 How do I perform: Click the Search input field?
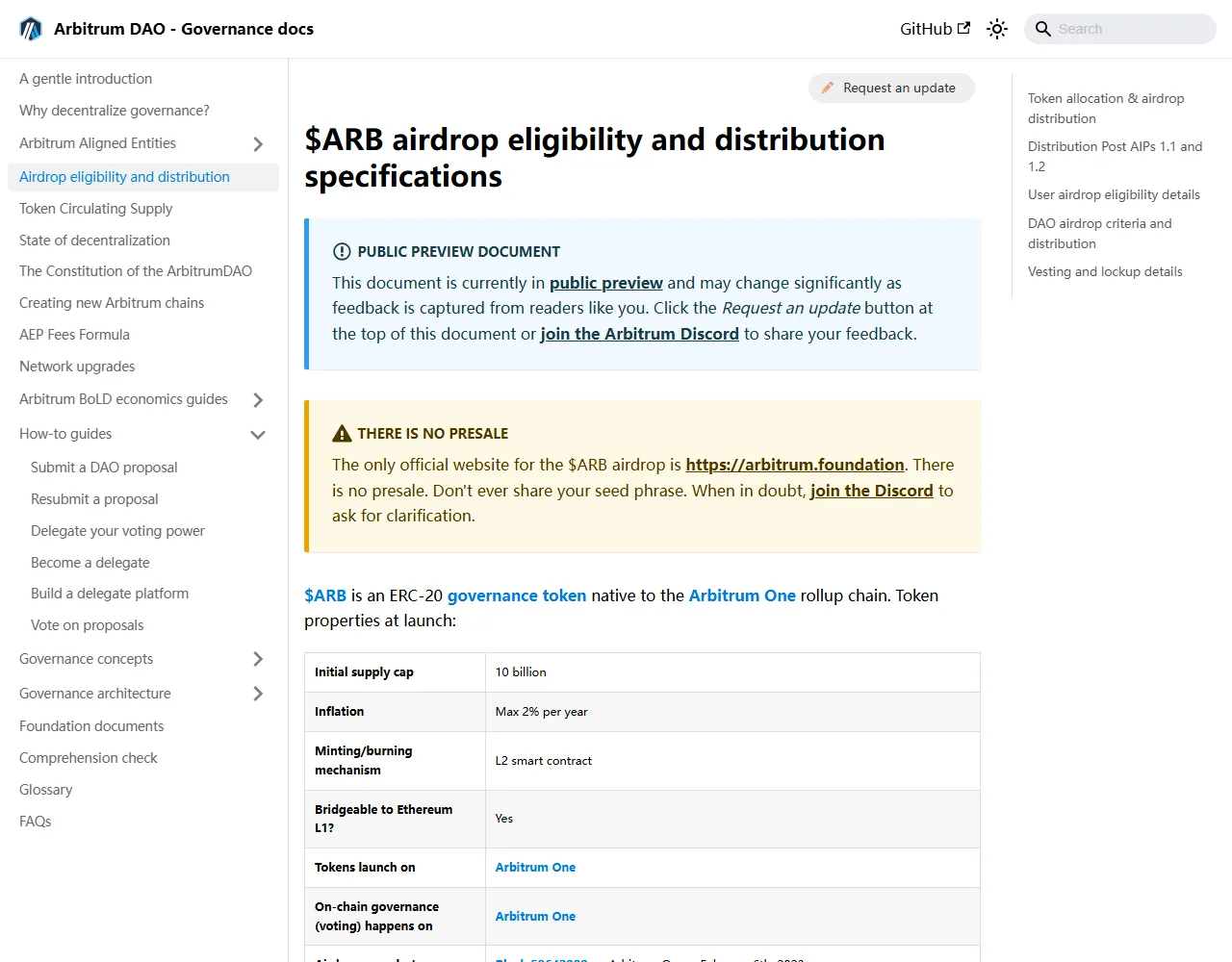pos(1120,29)
